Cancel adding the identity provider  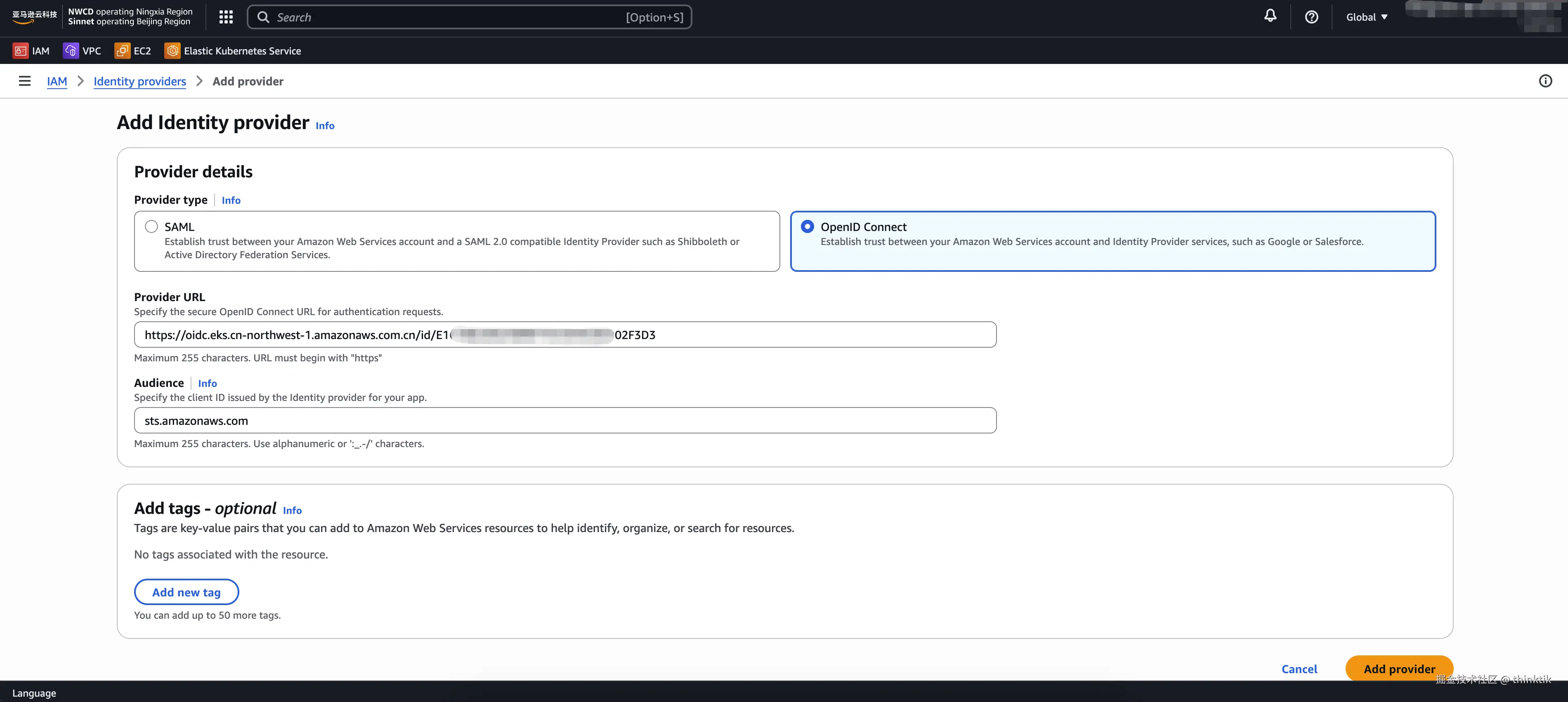point(1299,669)
